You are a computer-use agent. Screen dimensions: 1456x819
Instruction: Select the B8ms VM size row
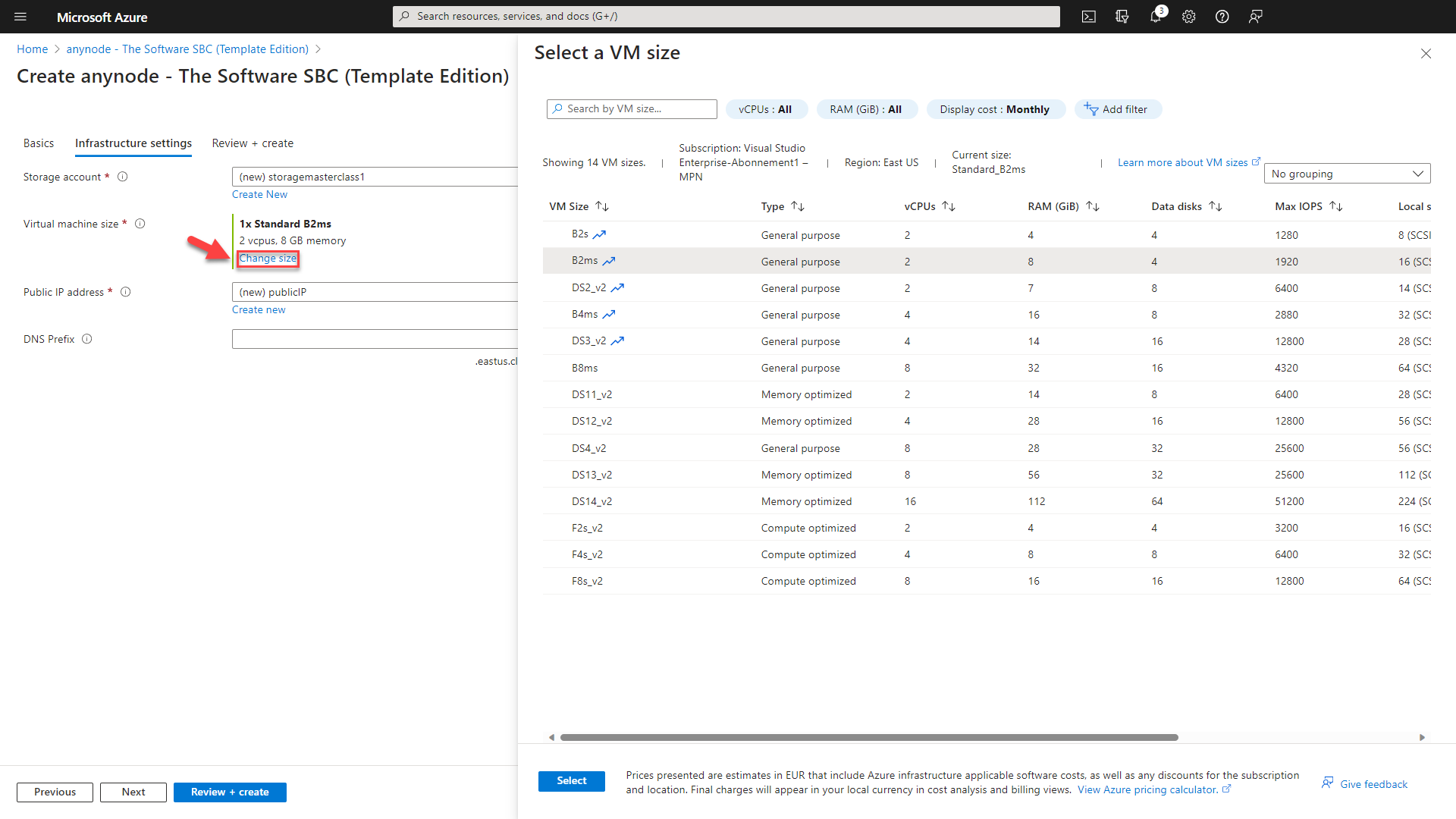click(x=987, y=368)
